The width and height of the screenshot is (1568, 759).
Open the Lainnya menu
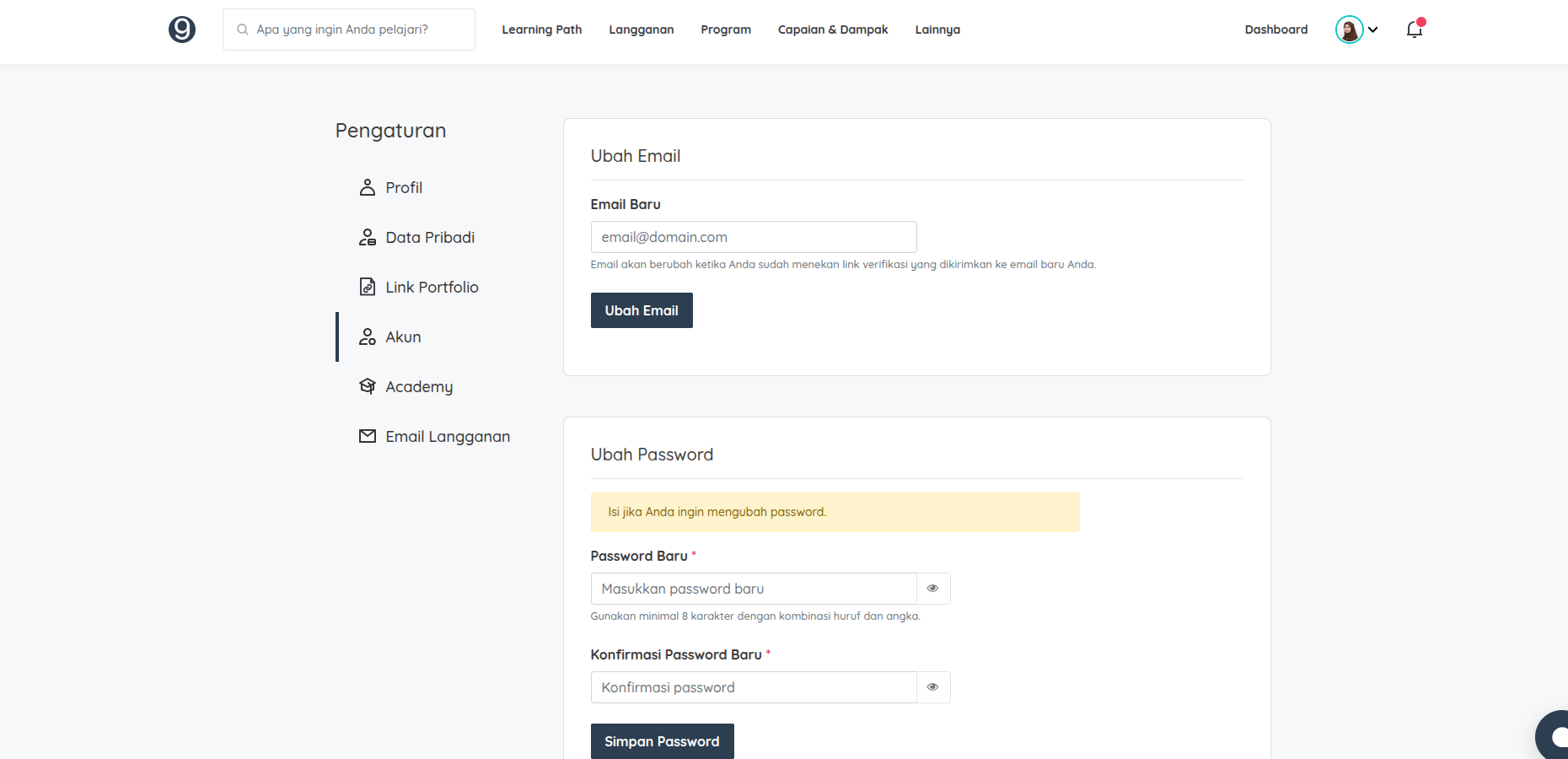coord(937,30)
